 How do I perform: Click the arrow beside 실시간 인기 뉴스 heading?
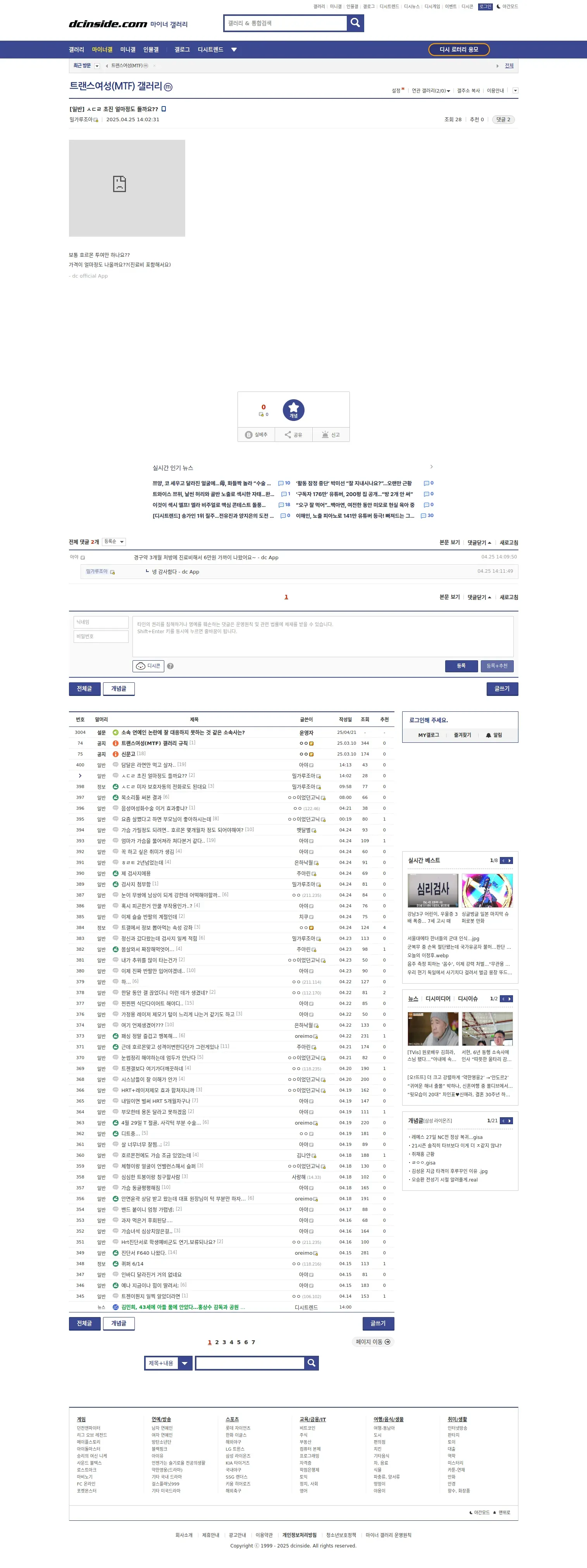click(x=432, y=467)
